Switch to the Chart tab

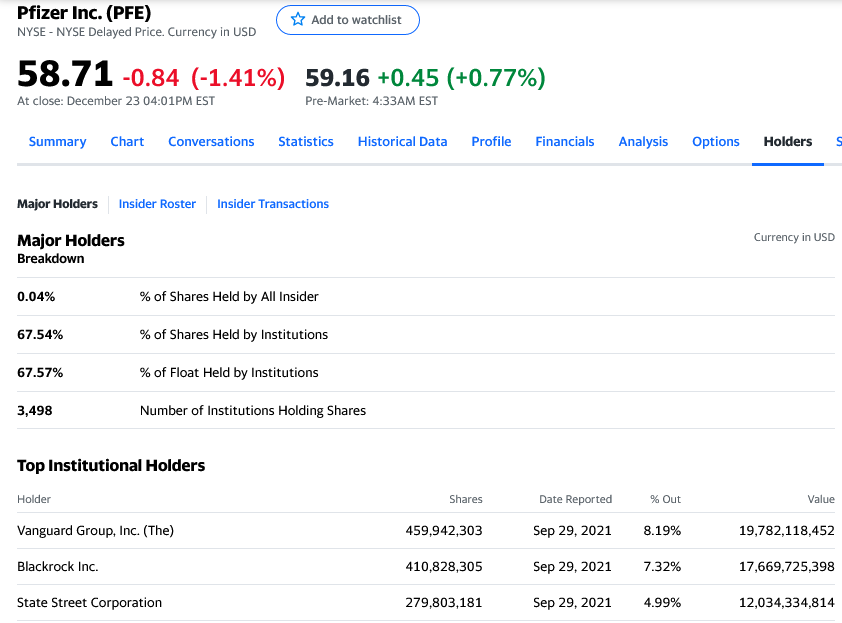[127, 142]
